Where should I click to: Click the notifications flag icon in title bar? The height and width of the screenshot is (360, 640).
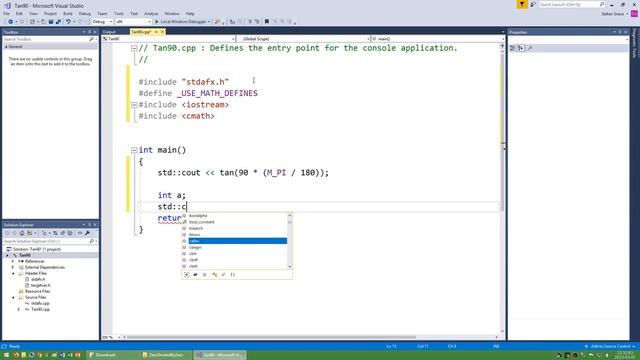[x=522, y=4]
